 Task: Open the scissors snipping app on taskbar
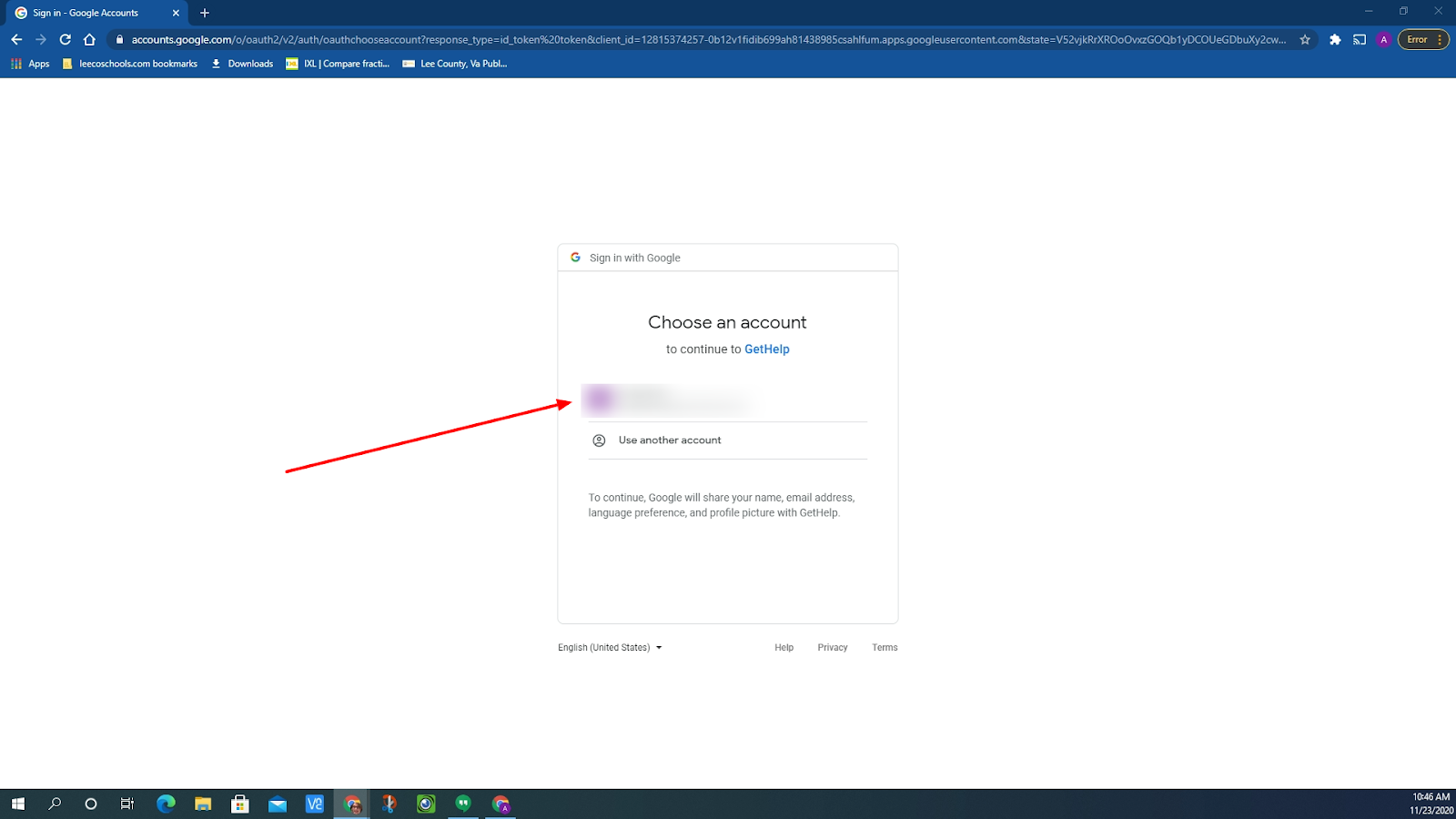(389, 804)
